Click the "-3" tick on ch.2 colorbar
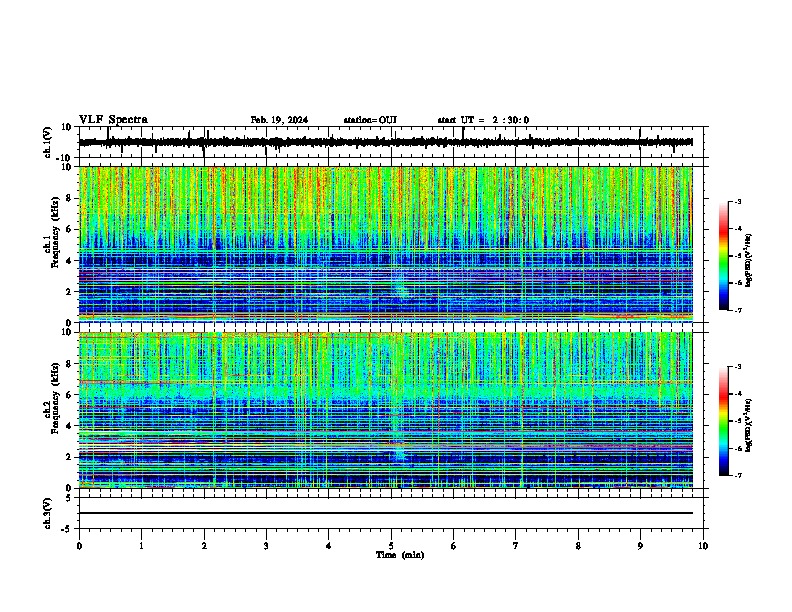 (x=737, y=367)
